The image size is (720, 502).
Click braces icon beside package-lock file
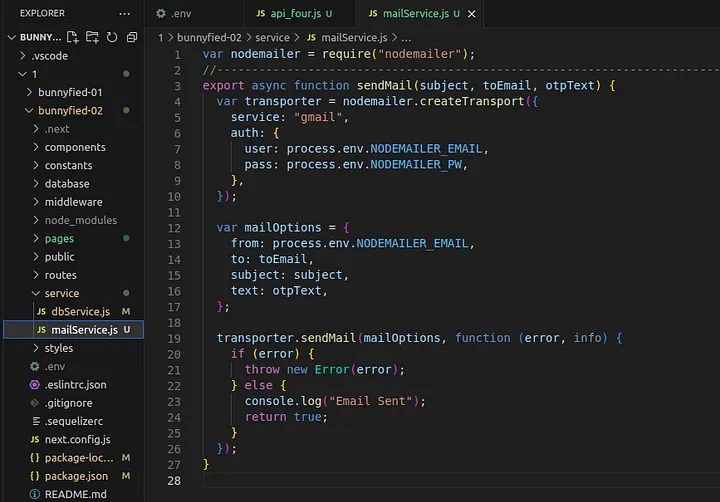pos(34,458)
